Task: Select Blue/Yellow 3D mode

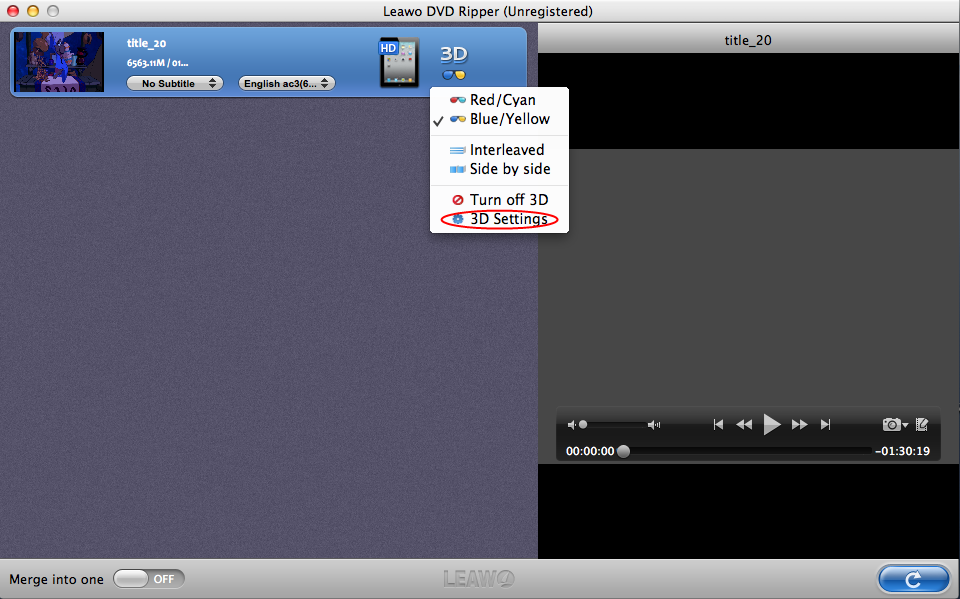Action: [500, 119]
